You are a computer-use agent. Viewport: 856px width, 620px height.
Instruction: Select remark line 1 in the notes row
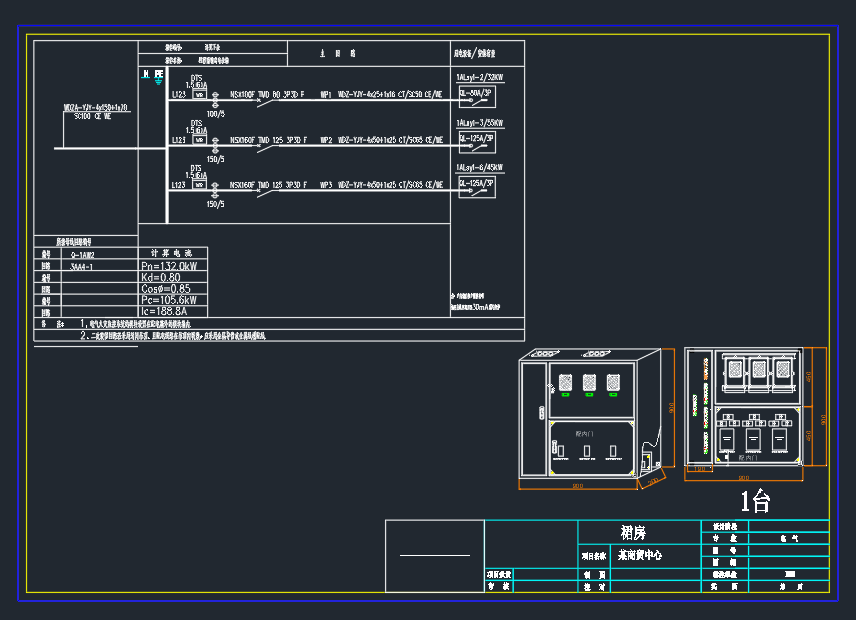click(x=136, y=324)
